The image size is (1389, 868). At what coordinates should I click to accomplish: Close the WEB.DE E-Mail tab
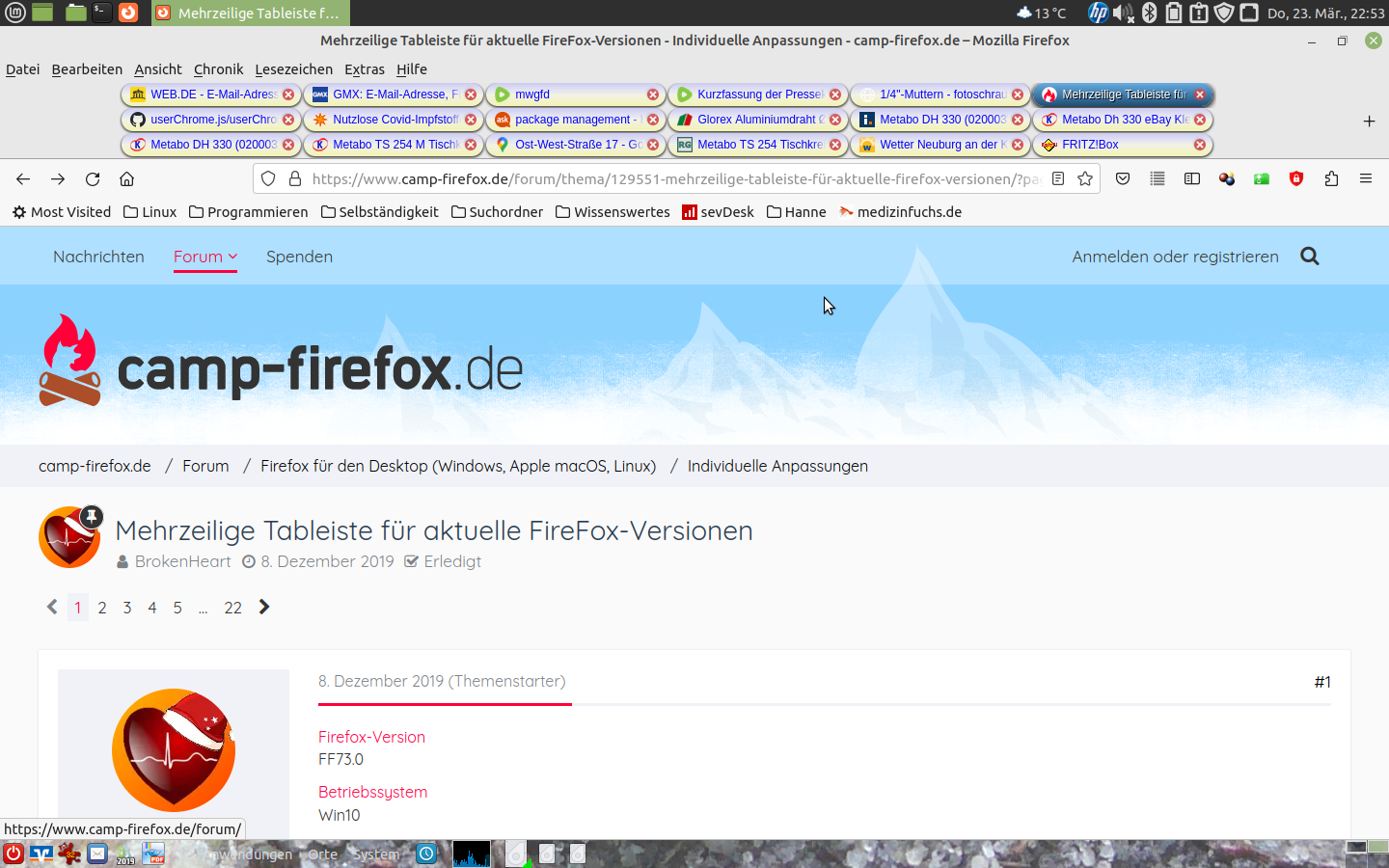click(x=288, y=95)
